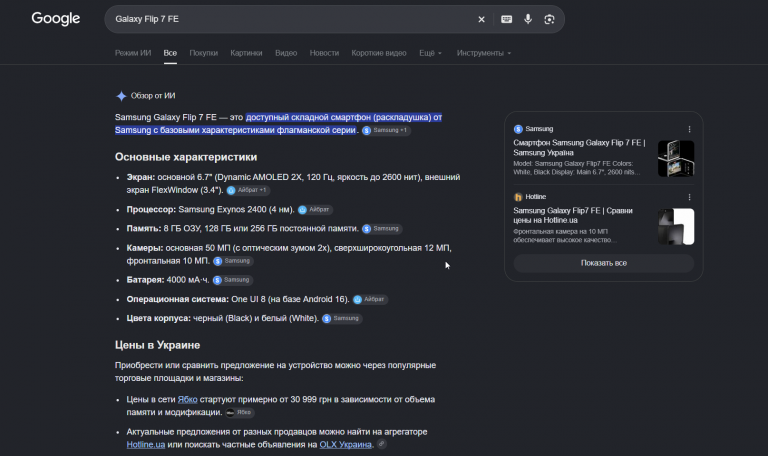The height and width of the screenshot is (456, 768).
Task: Expand the Ещё dropdown menu
Action: tap(430, 53)
